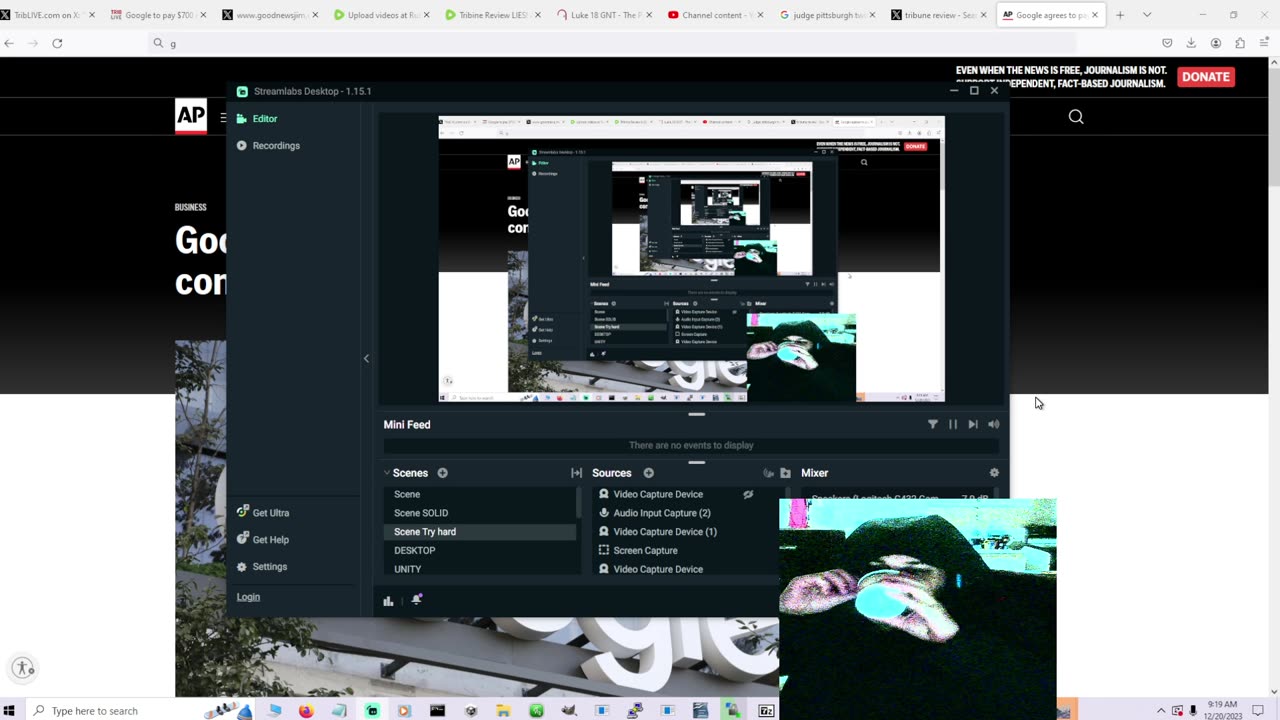Open Recordings in Streamlabs sidebar
Image resolution: width=1280 pixels, height=720 pixels.
[x=268, y=145]
